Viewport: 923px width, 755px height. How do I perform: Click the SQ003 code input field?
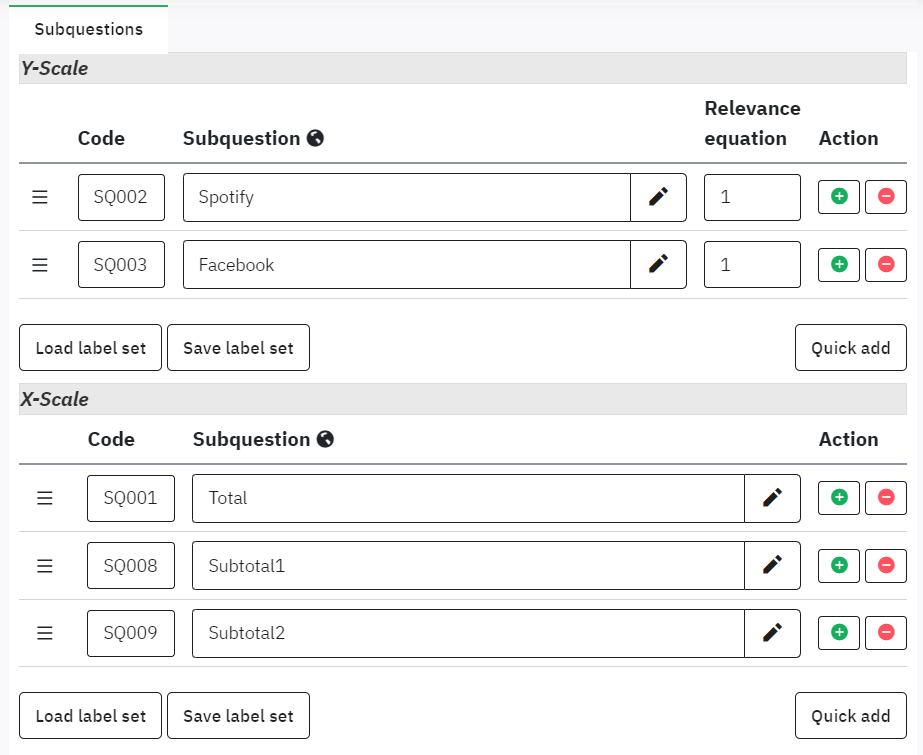[x=121, y=265]
